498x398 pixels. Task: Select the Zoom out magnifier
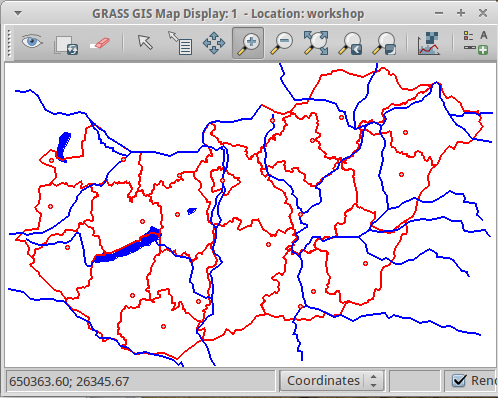tap(282, 43)
